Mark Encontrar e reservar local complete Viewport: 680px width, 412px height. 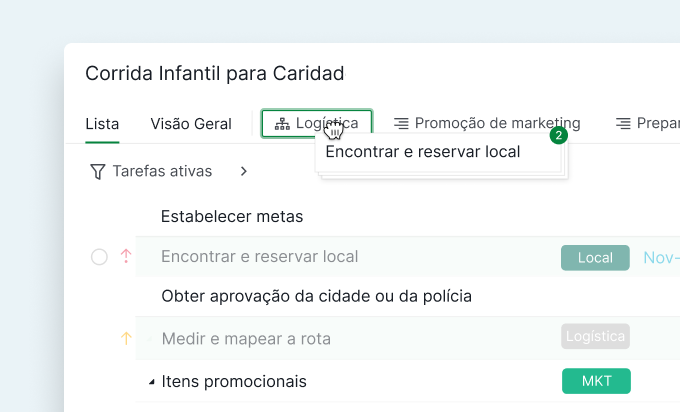(x=99, y=257)
